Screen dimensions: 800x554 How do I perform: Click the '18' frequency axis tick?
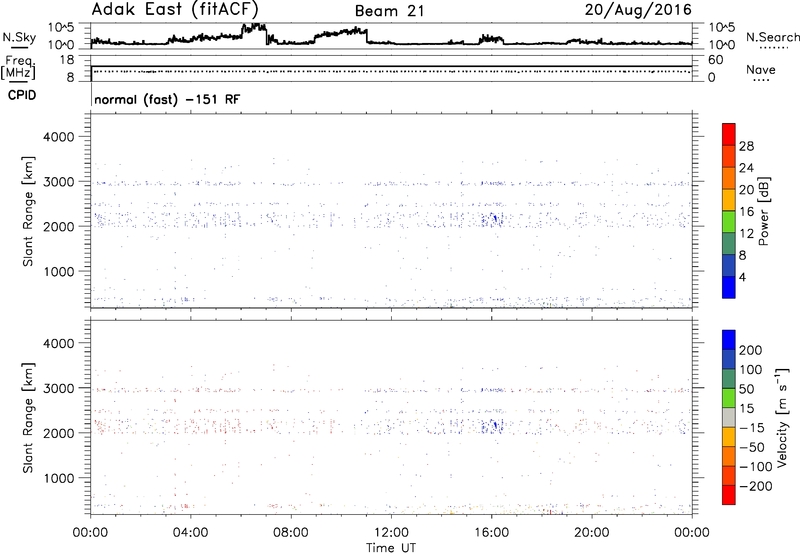[66, 60]
